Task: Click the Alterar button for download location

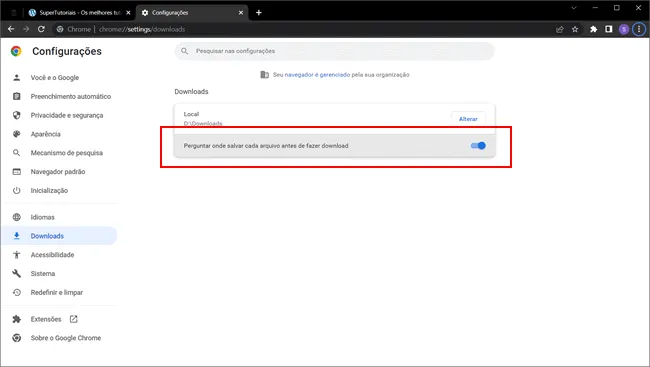Action: [x=468, y=119]
